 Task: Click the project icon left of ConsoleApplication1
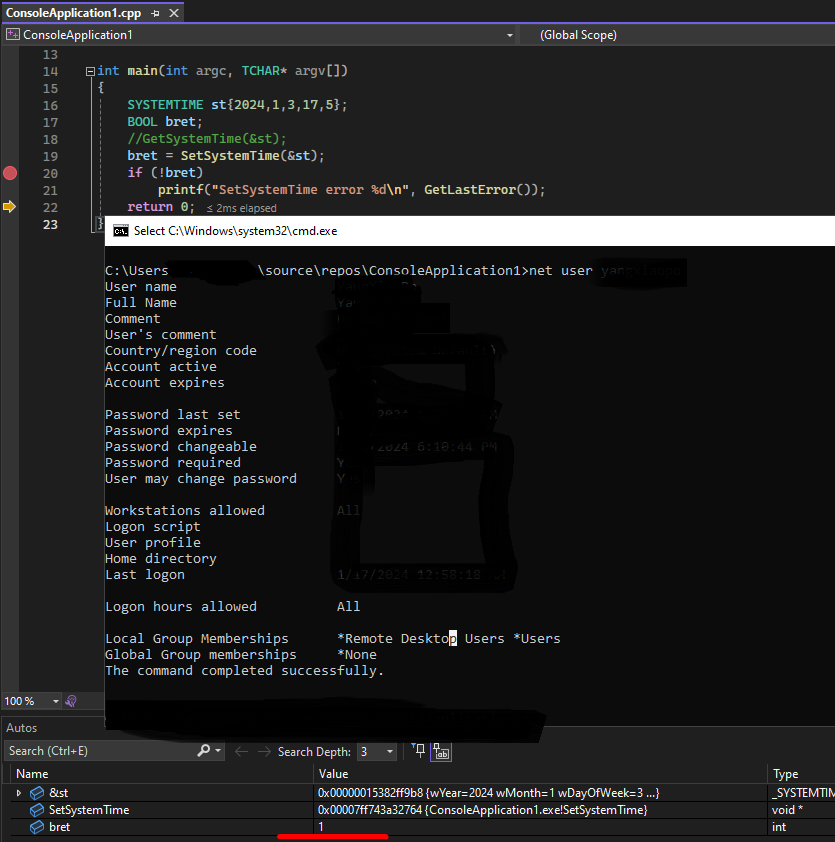pyautogui.click(x=12, y=34)
